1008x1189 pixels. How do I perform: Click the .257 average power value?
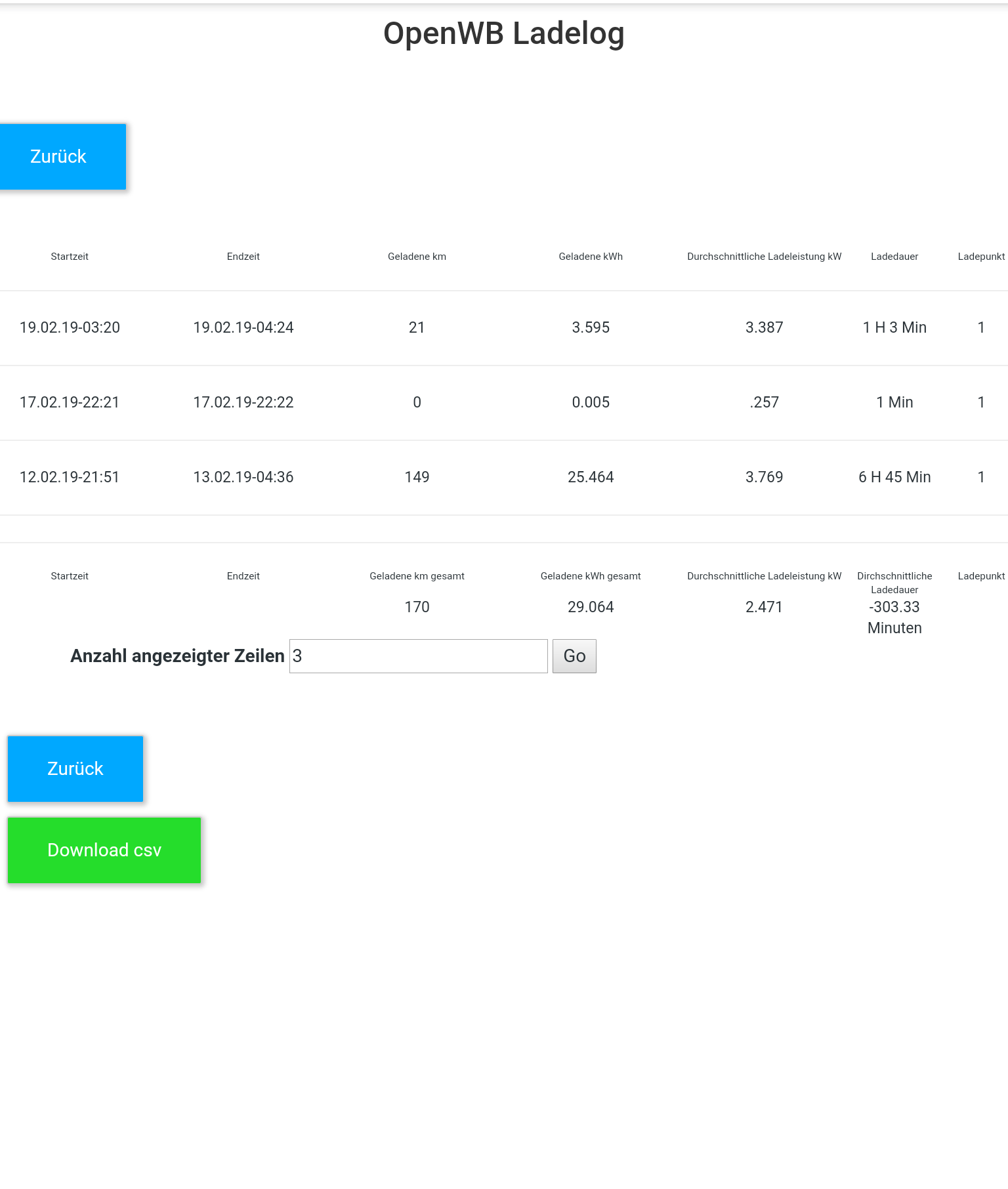pyautogui.click(x=765, y=402)
